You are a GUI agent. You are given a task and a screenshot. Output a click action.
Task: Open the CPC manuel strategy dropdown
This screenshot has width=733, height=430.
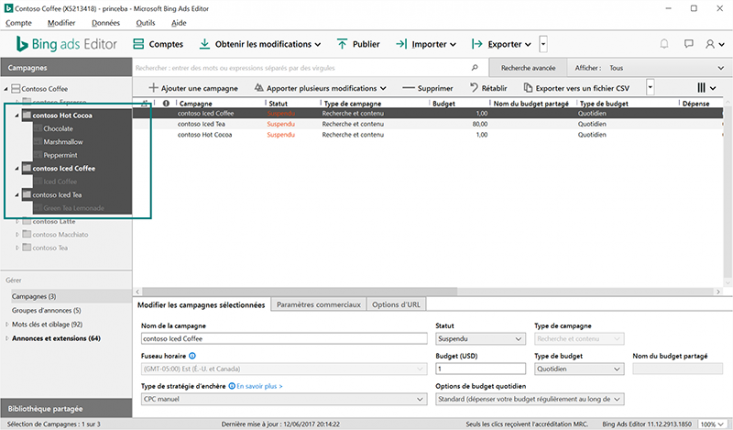pyautogui.click(x=284, y=399)
